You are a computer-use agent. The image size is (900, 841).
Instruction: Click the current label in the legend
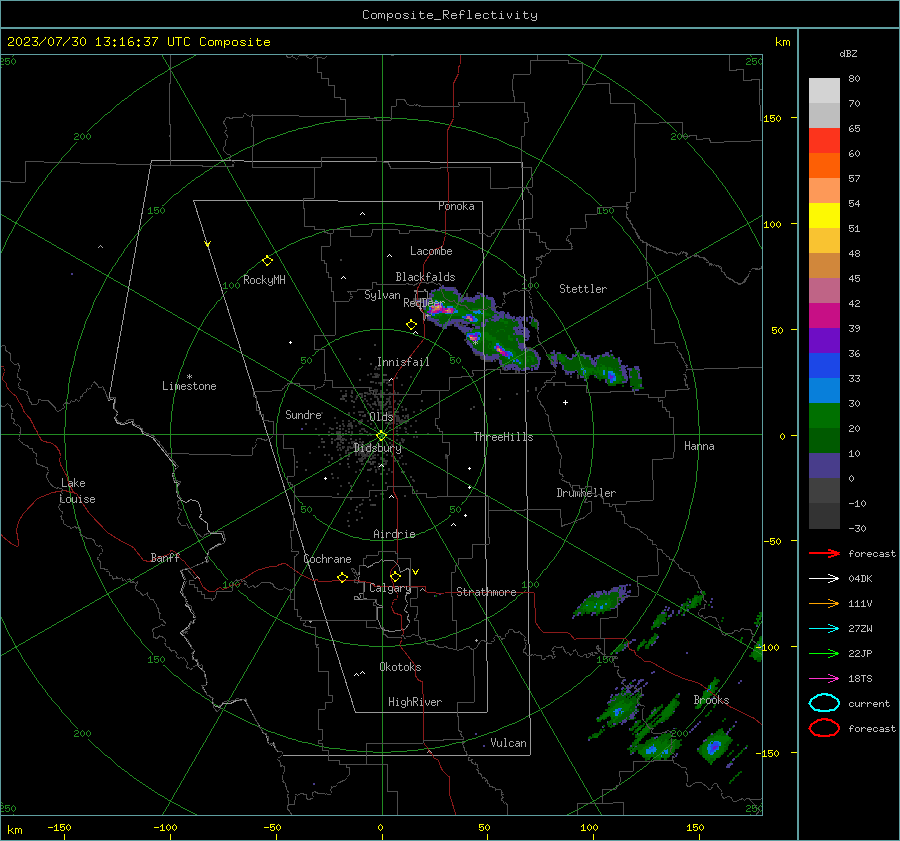coord(868,703)
